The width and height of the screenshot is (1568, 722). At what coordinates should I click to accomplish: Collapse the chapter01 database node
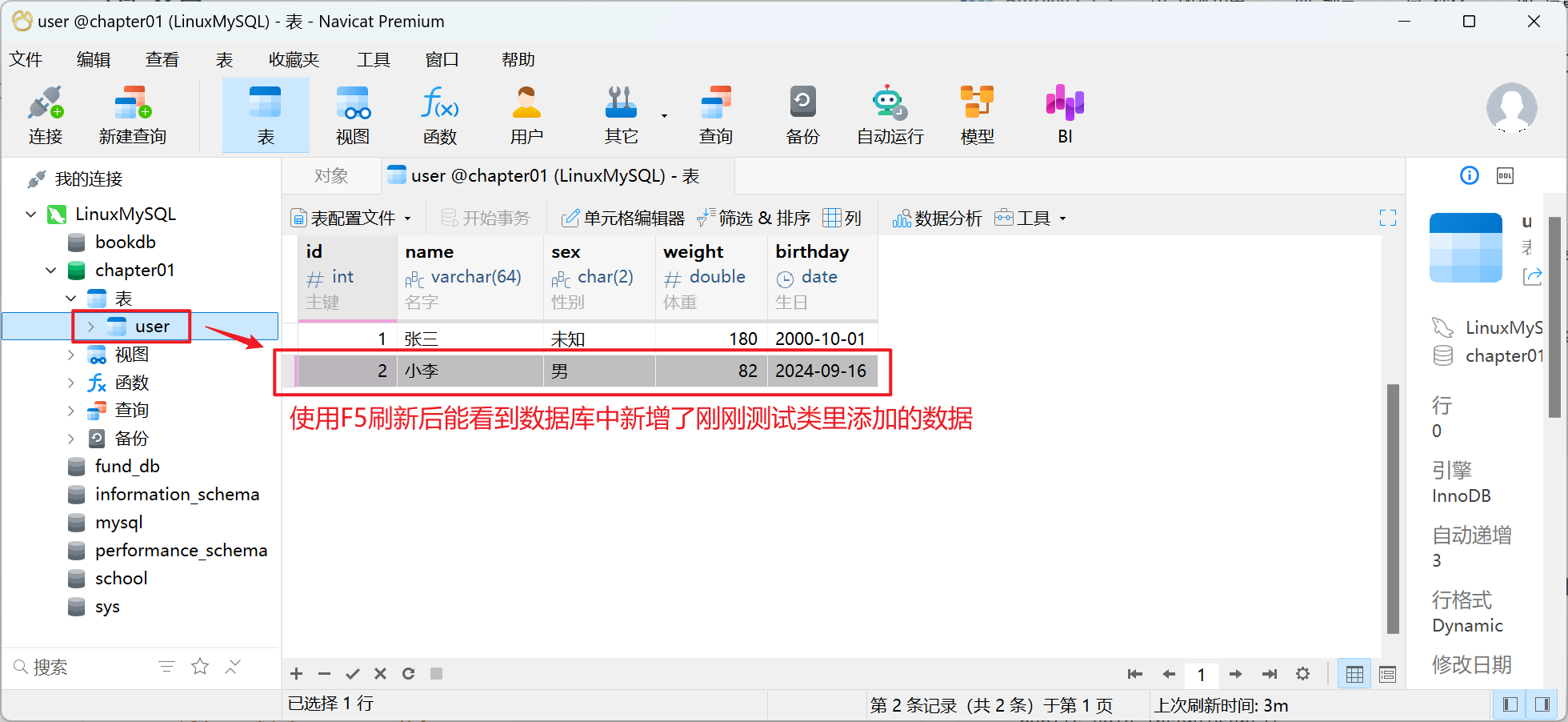pyautogui.click(x=51, y=271)
